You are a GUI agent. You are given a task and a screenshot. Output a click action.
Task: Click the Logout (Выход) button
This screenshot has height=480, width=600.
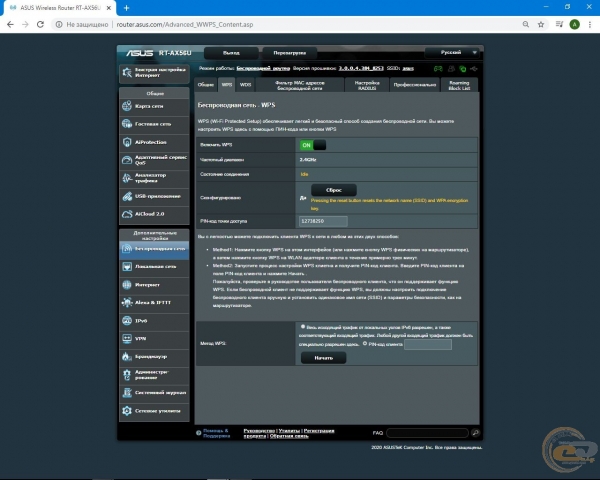point(231,53)
